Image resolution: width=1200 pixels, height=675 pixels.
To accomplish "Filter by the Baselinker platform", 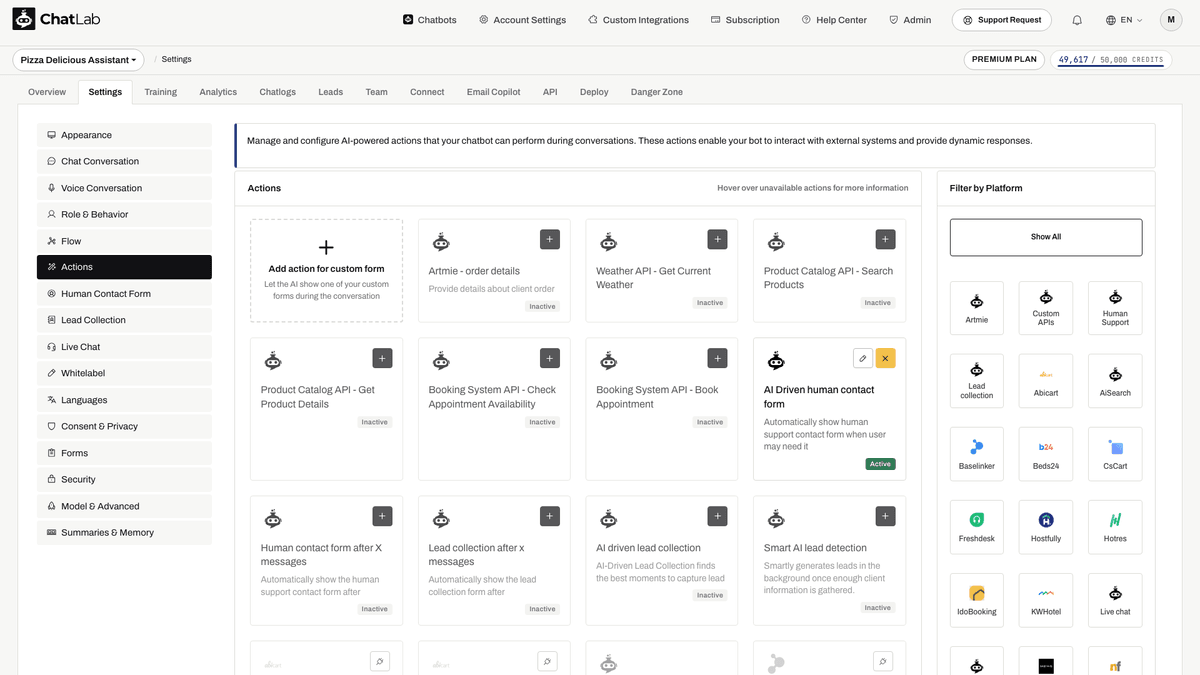I will tap(976, 454).
